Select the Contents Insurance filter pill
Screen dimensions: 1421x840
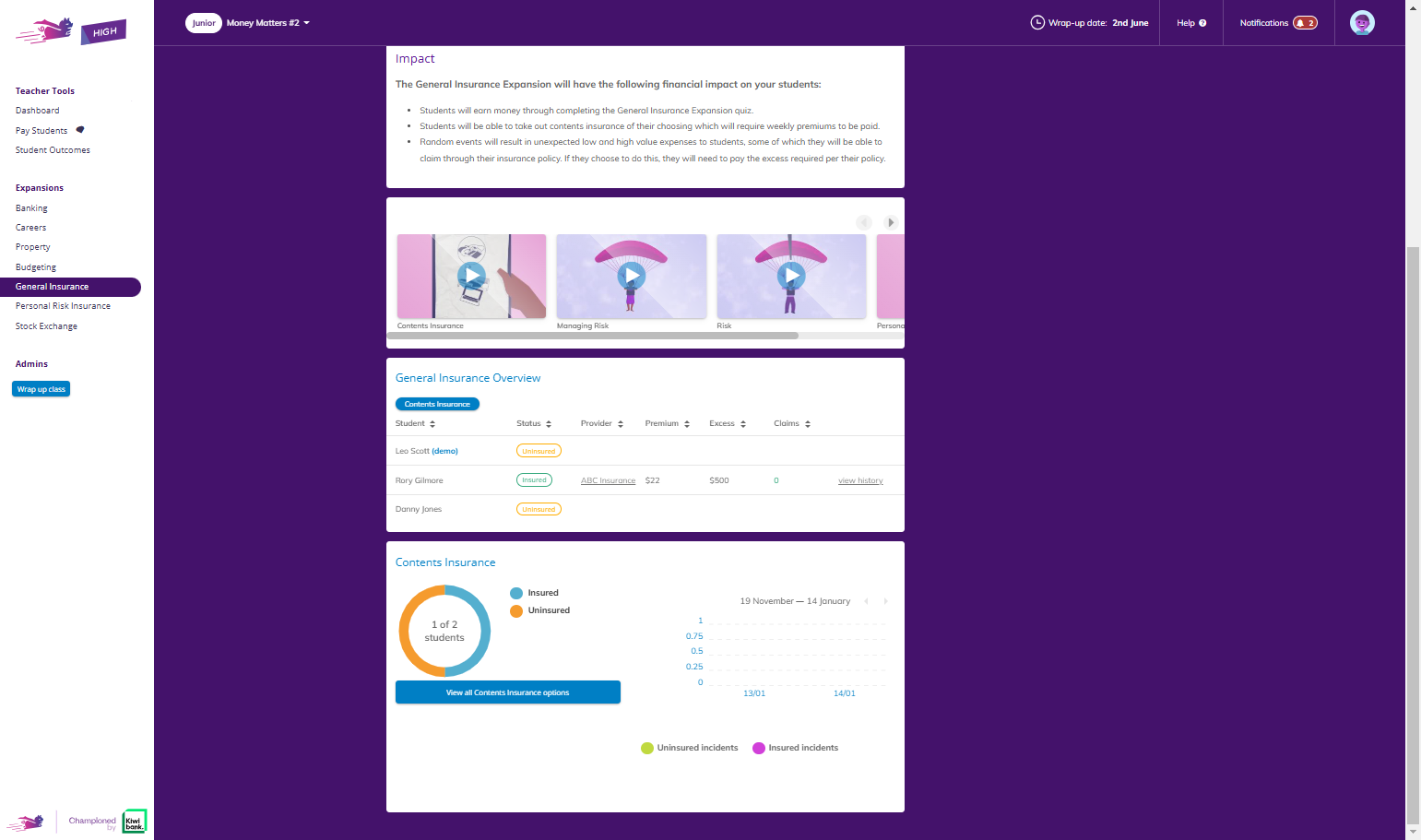pos(437,404)
